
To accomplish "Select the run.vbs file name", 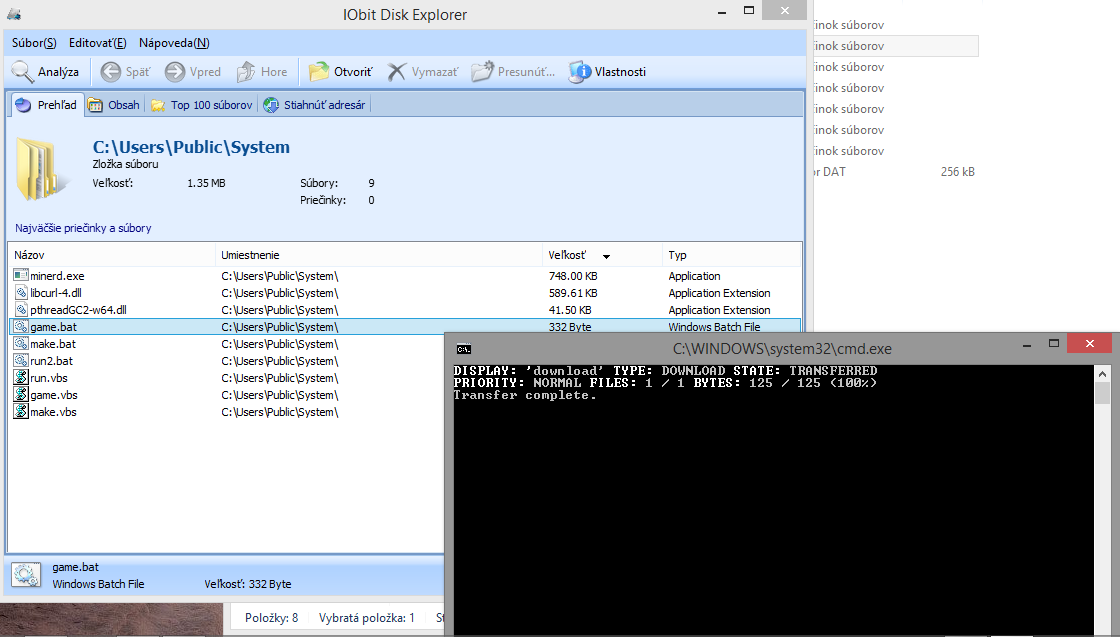I will pyautogui.click(x=49, y=378).
